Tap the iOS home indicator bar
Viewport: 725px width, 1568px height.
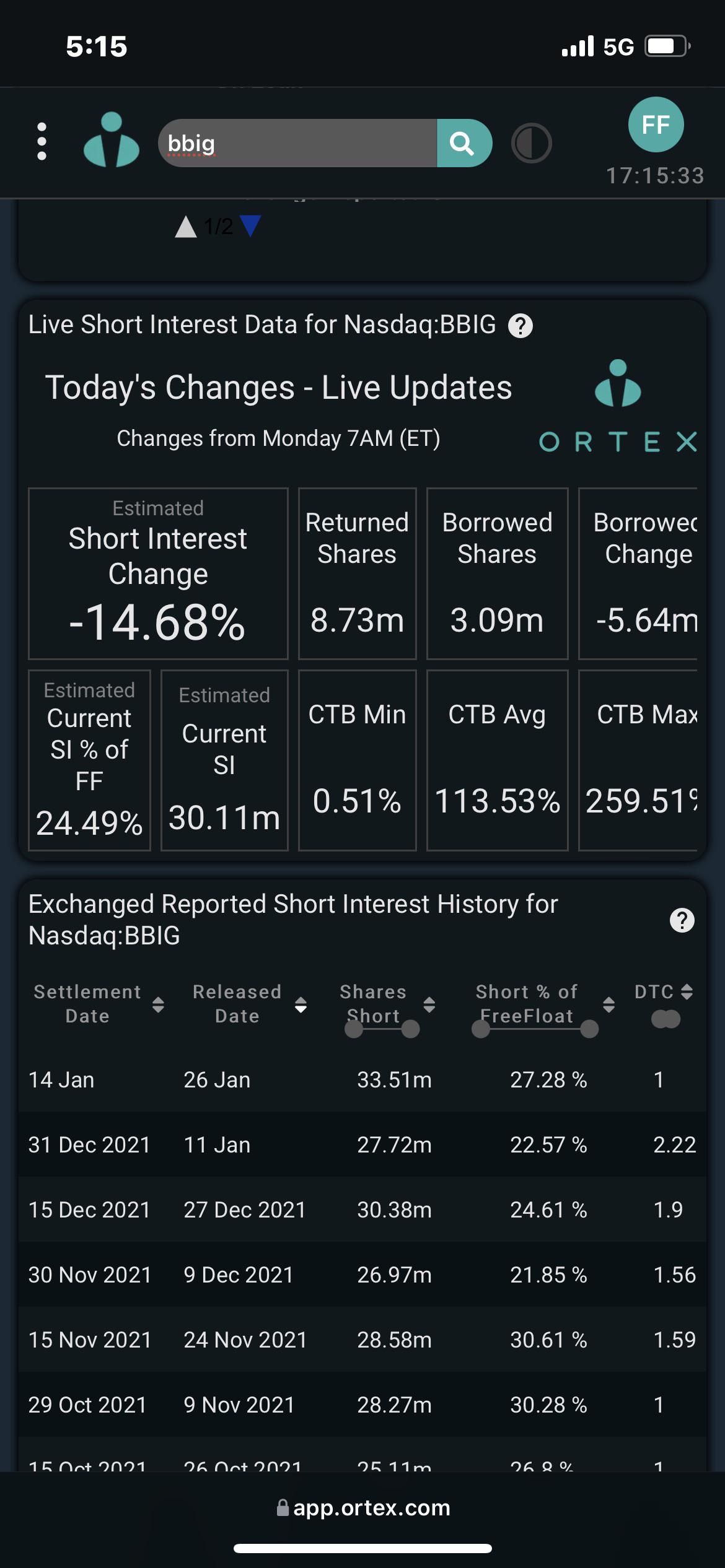(362, 1549)
